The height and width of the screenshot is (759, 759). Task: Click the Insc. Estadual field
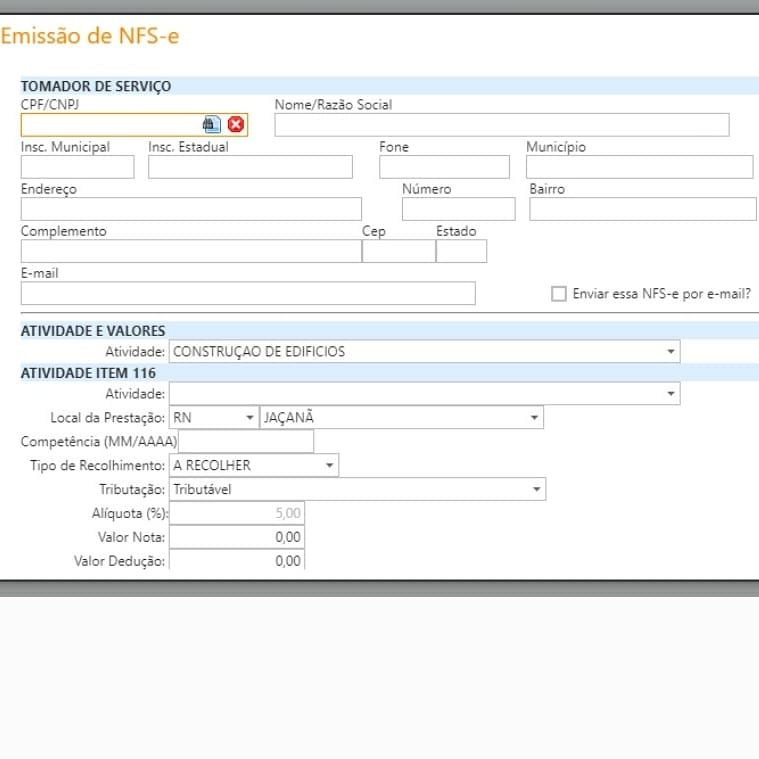(x=250, y=167)
